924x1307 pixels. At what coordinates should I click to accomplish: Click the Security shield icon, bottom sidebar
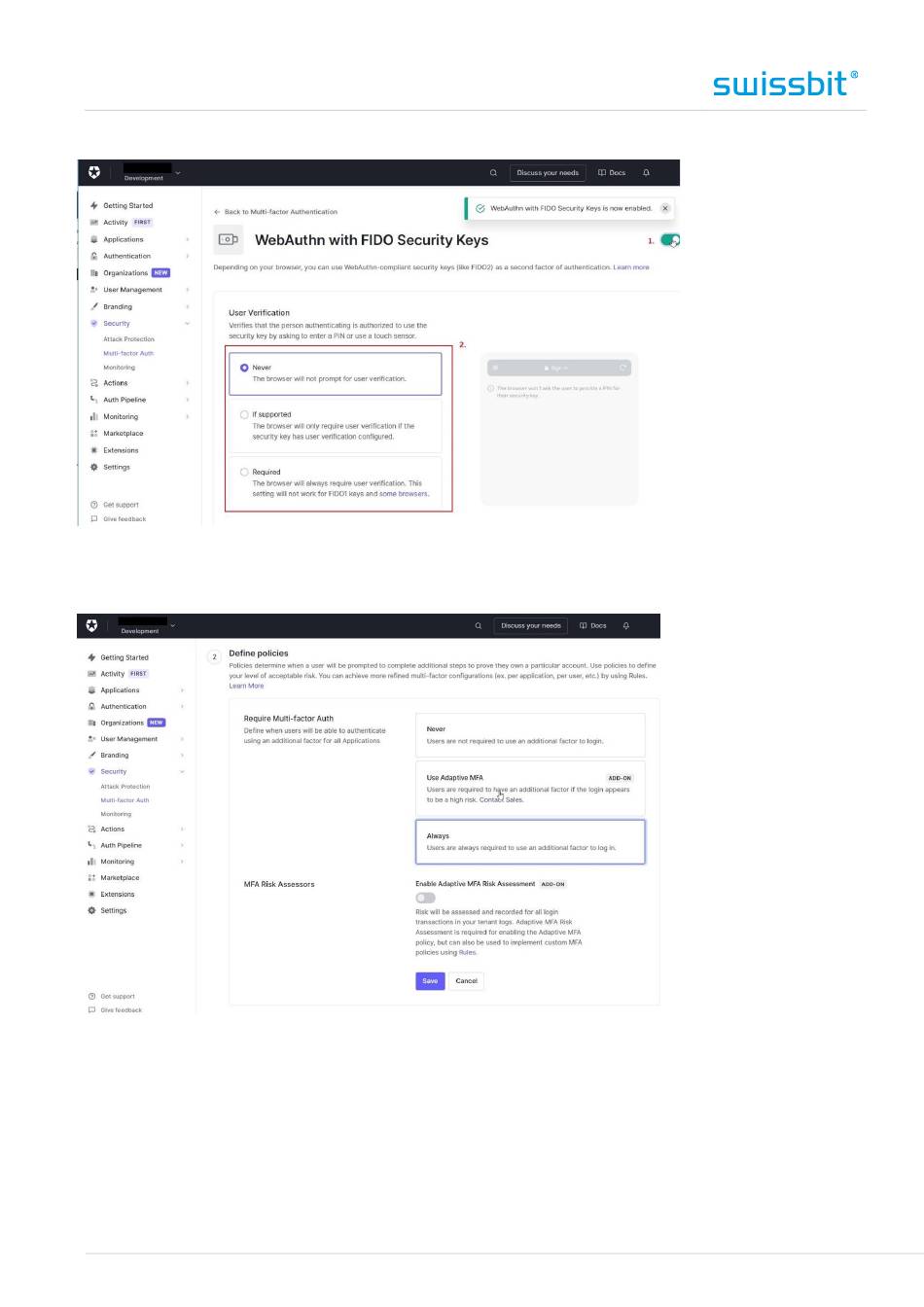[91, 771]
